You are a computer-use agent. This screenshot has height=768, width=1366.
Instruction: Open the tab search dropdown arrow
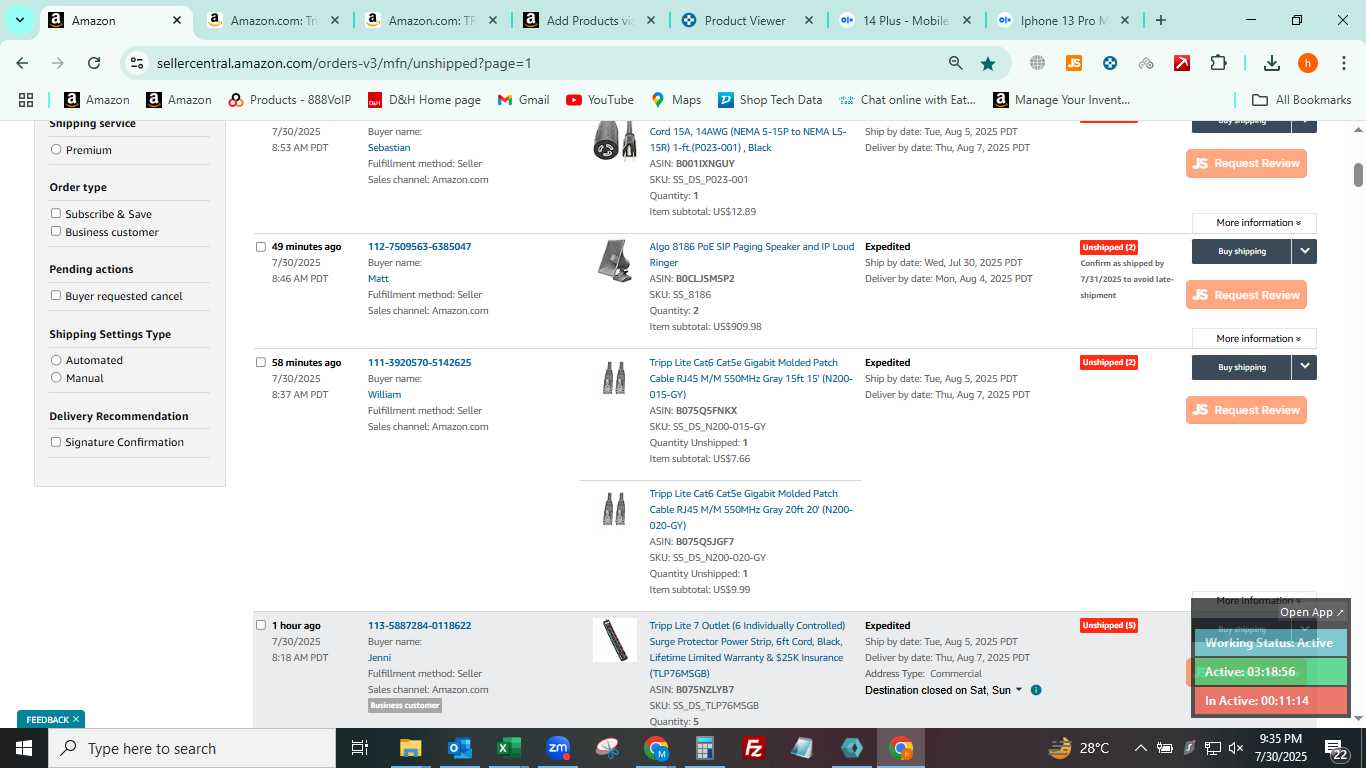tap(19, 20)
